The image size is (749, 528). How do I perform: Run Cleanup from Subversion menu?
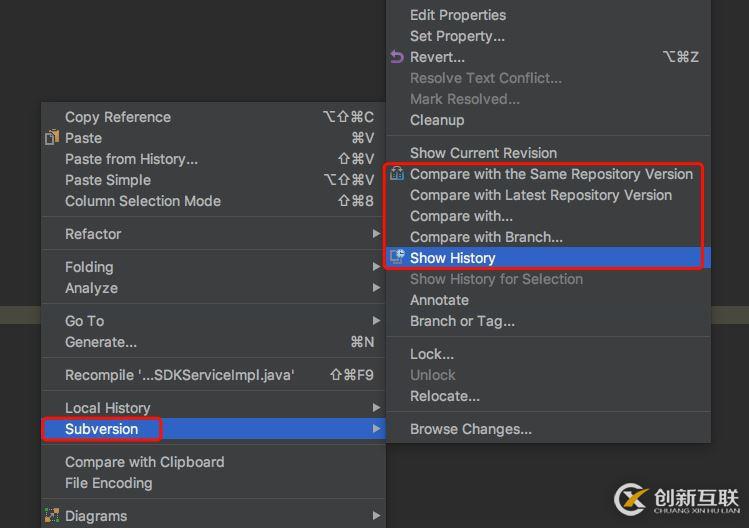point(437,120)
